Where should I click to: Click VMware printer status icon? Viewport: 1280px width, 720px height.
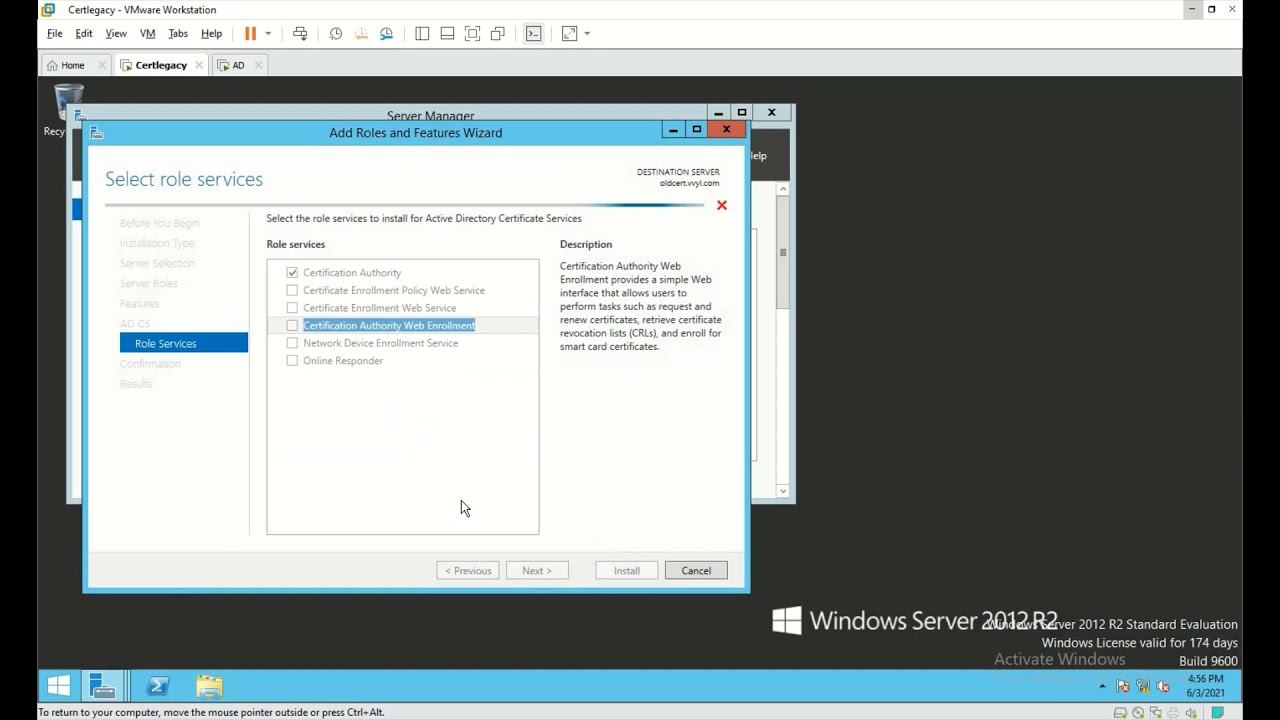[1173, 713]
